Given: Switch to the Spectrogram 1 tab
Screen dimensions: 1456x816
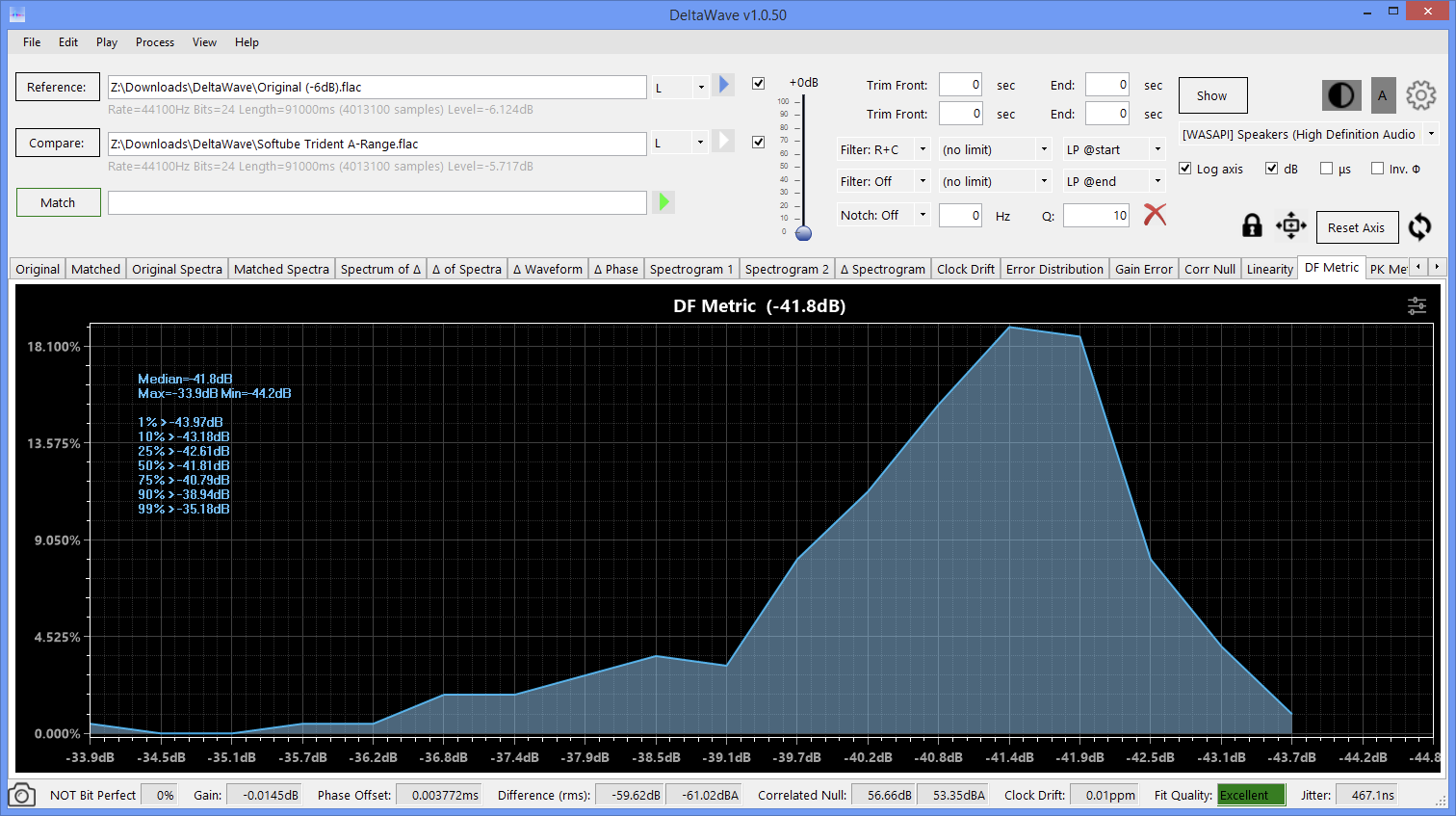Looking at the screenshot, I should [691, 269].
